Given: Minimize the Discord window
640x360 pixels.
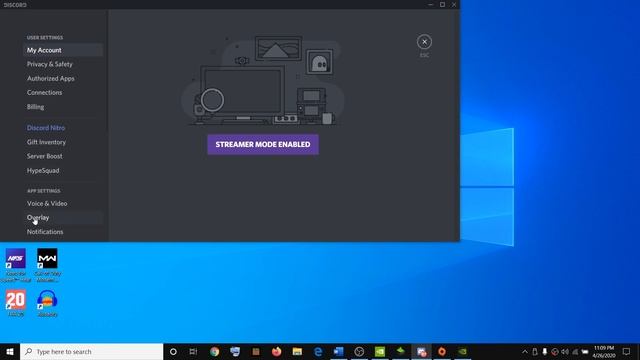Looking at the screenshot, I should click(x=431, y=4).
